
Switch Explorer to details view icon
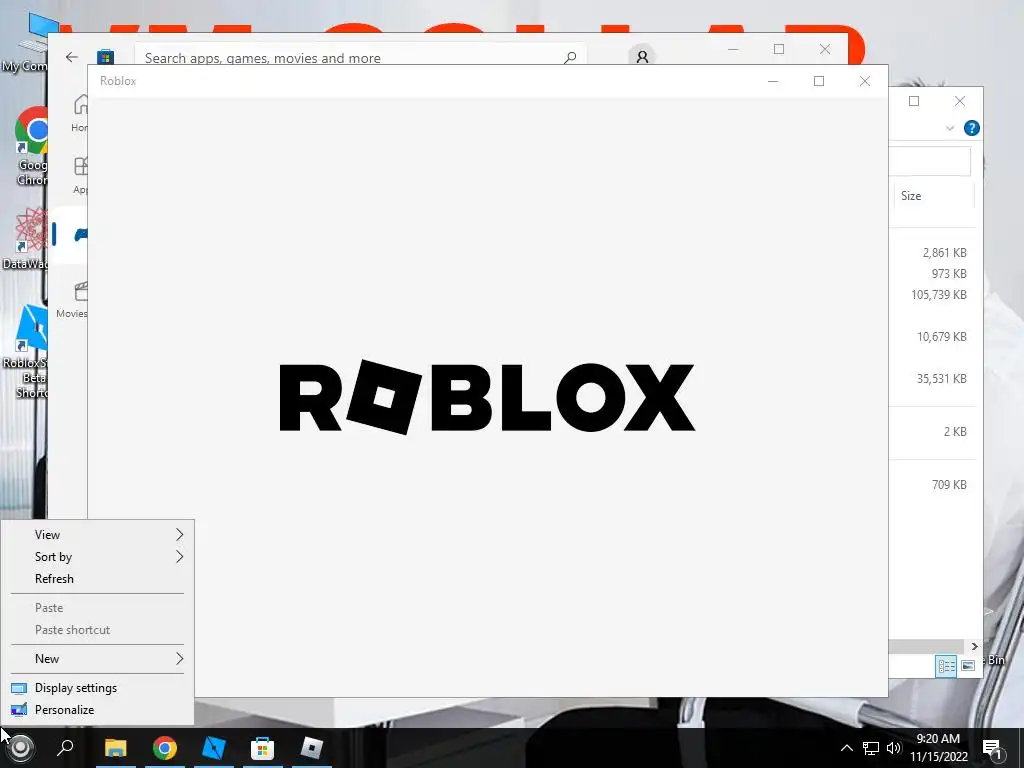click(946, 665)
